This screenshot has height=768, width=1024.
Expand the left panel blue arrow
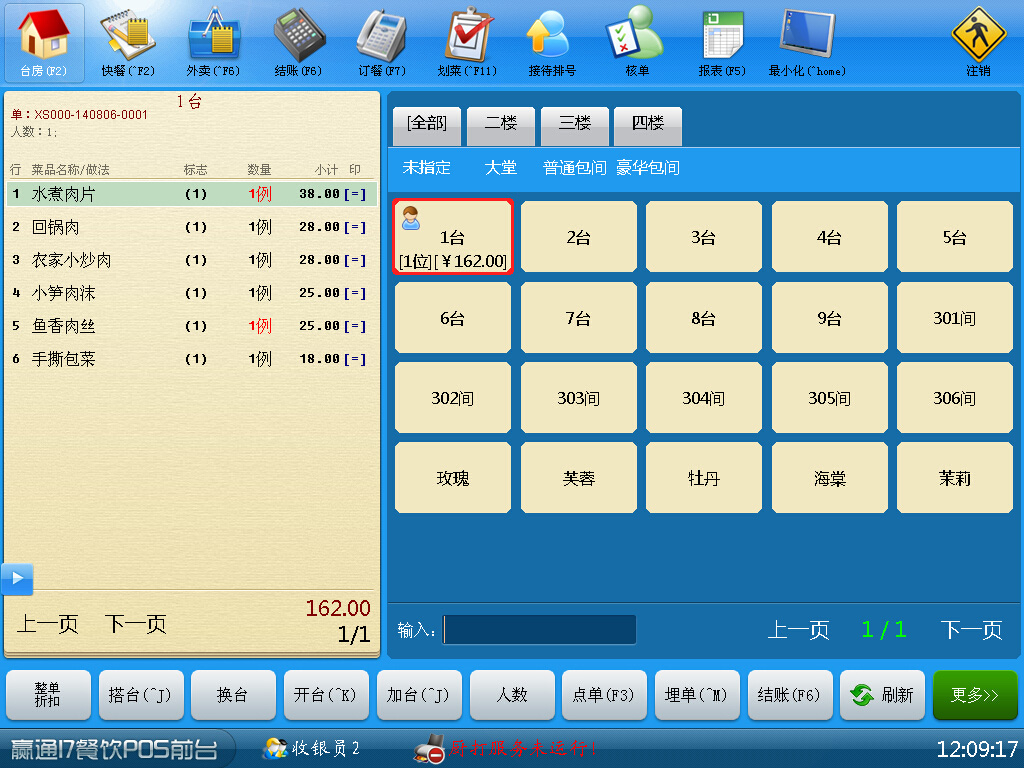[x=17, y=579]
